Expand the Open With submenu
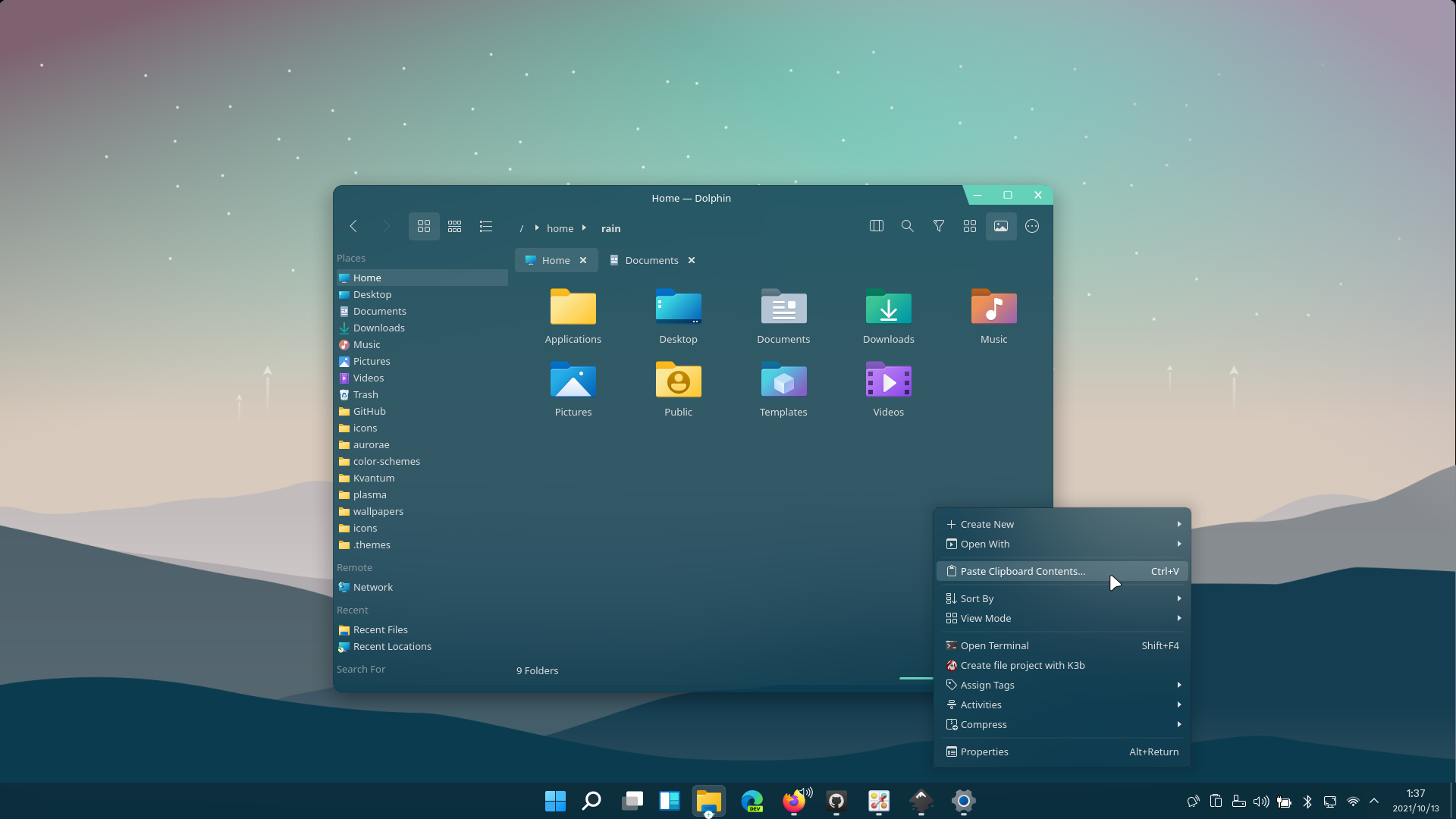This screenshot has width=1456, height=819. [1062, 544]
